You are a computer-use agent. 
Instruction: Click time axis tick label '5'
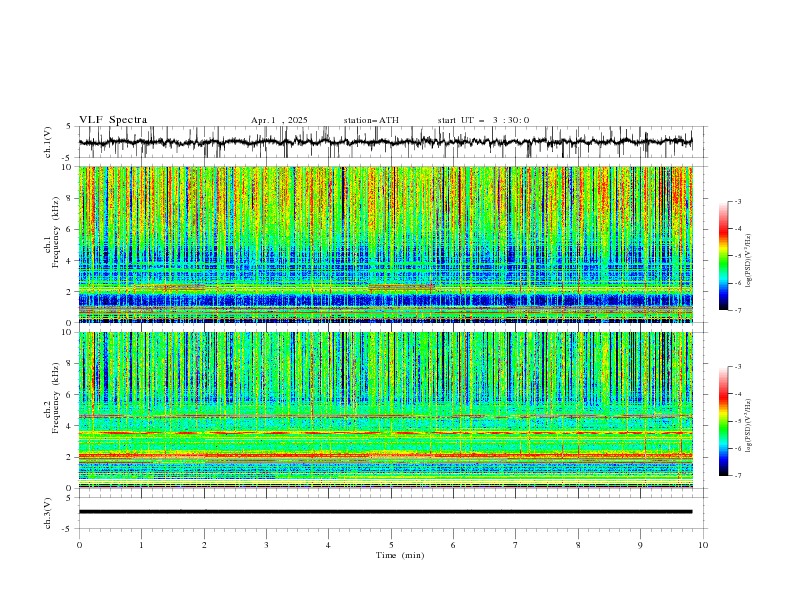391,545
